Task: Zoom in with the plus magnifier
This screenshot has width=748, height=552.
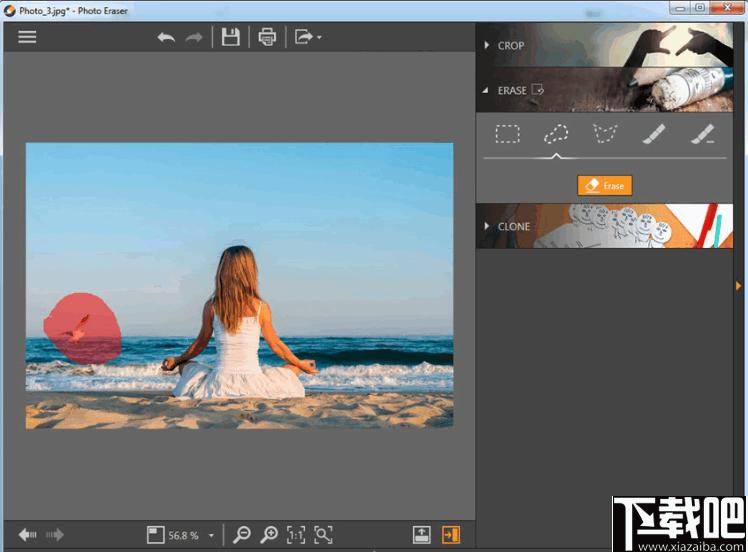Action: [270, 535]
